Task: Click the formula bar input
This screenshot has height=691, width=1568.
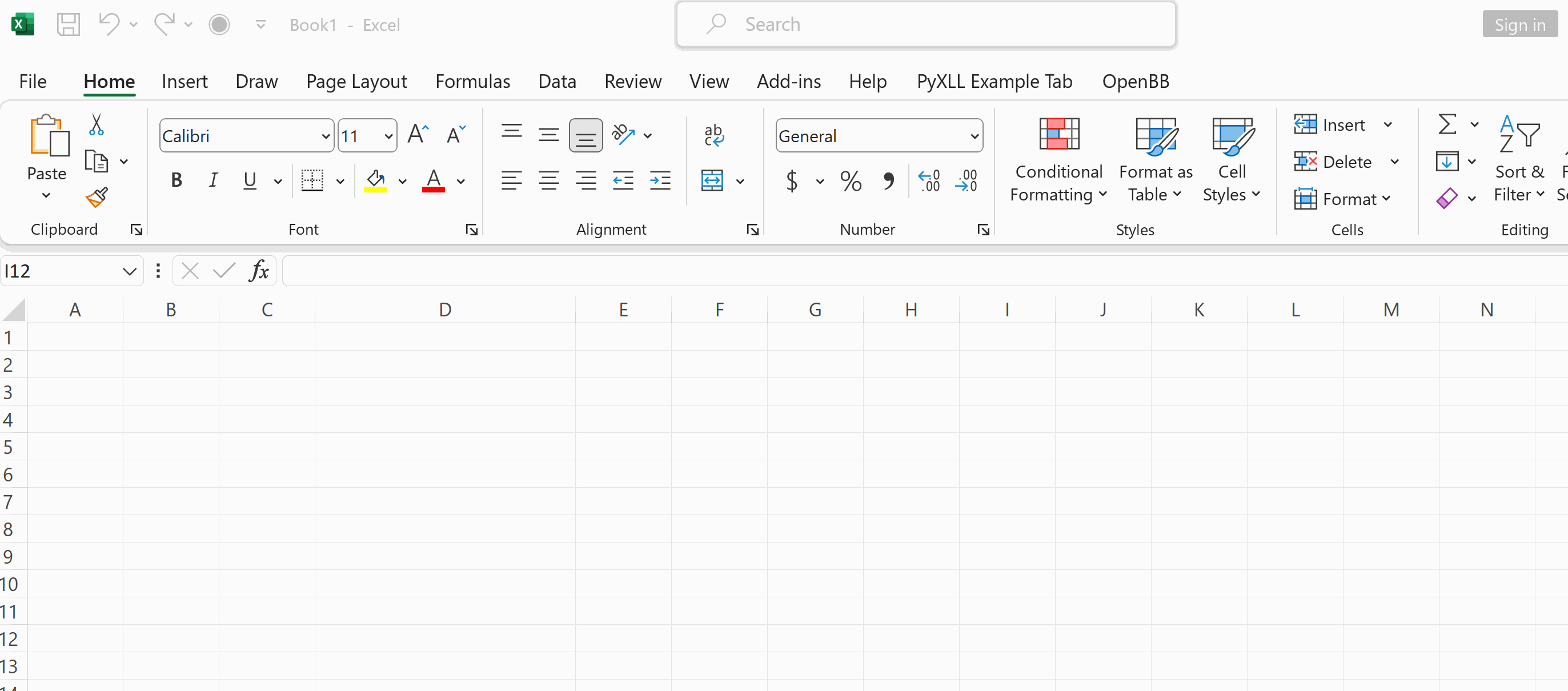Action: pos(924,271)
